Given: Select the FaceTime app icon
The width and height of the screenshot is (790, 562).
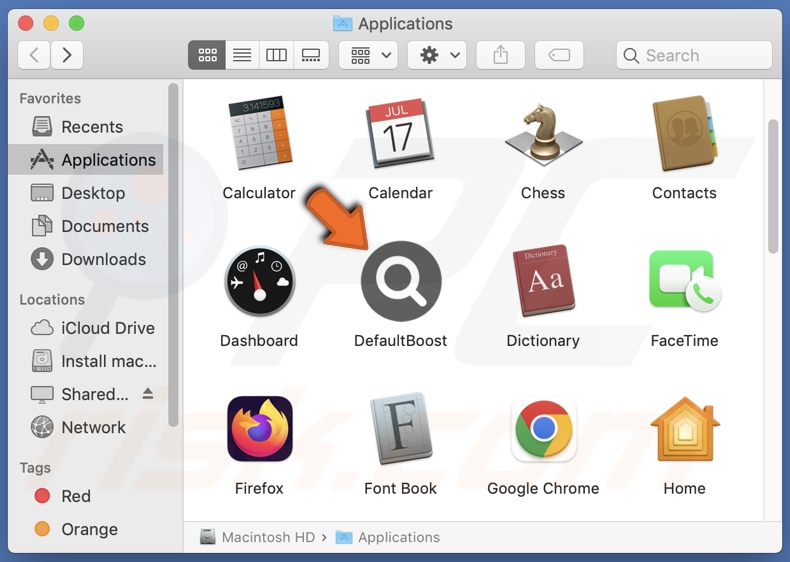Looking at the screenshot, I should click(x=684, y=281).
